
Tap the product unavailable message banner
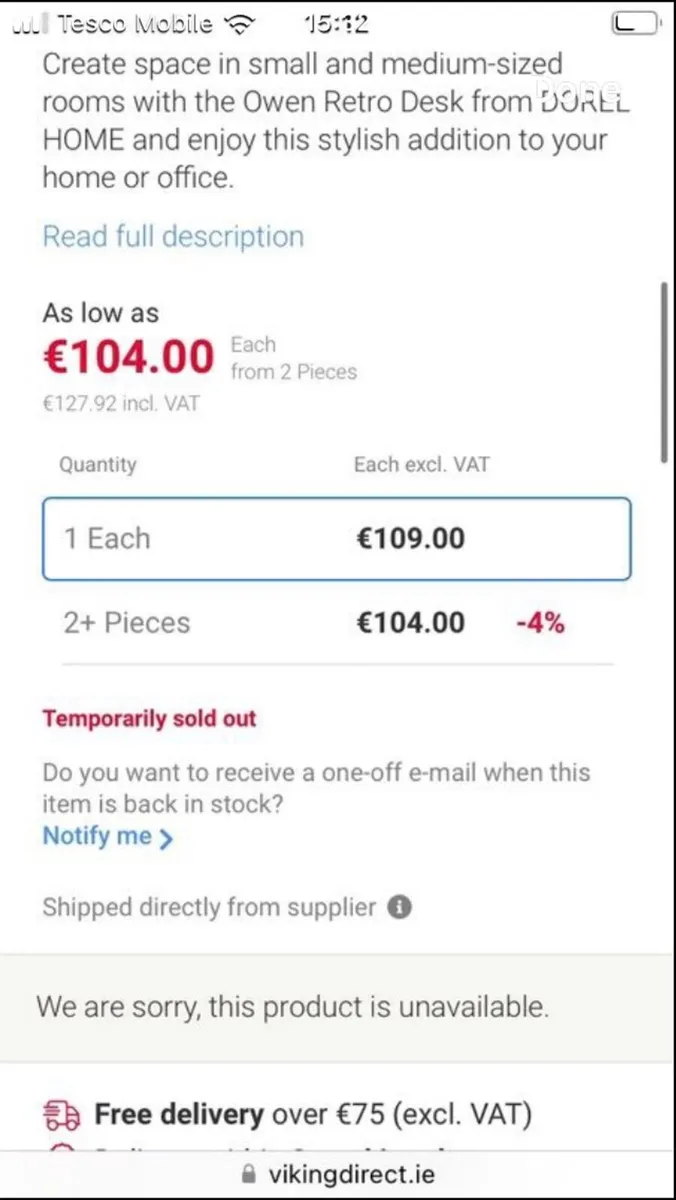pos(293,1006)
